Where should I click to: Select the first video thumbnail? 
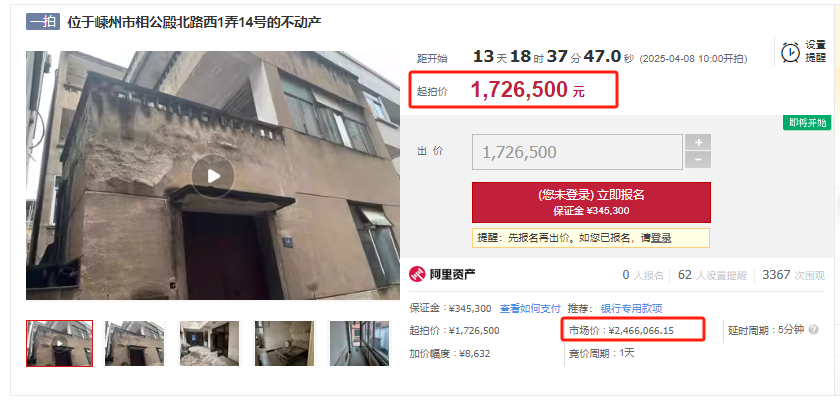(59, 344)
